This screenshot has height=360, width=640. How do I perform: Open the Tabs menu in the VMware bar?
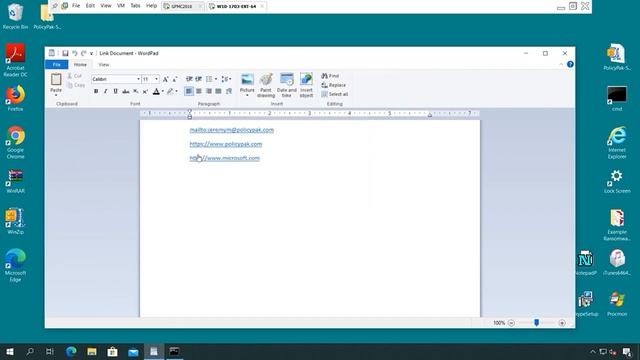(x=135, y=6)
